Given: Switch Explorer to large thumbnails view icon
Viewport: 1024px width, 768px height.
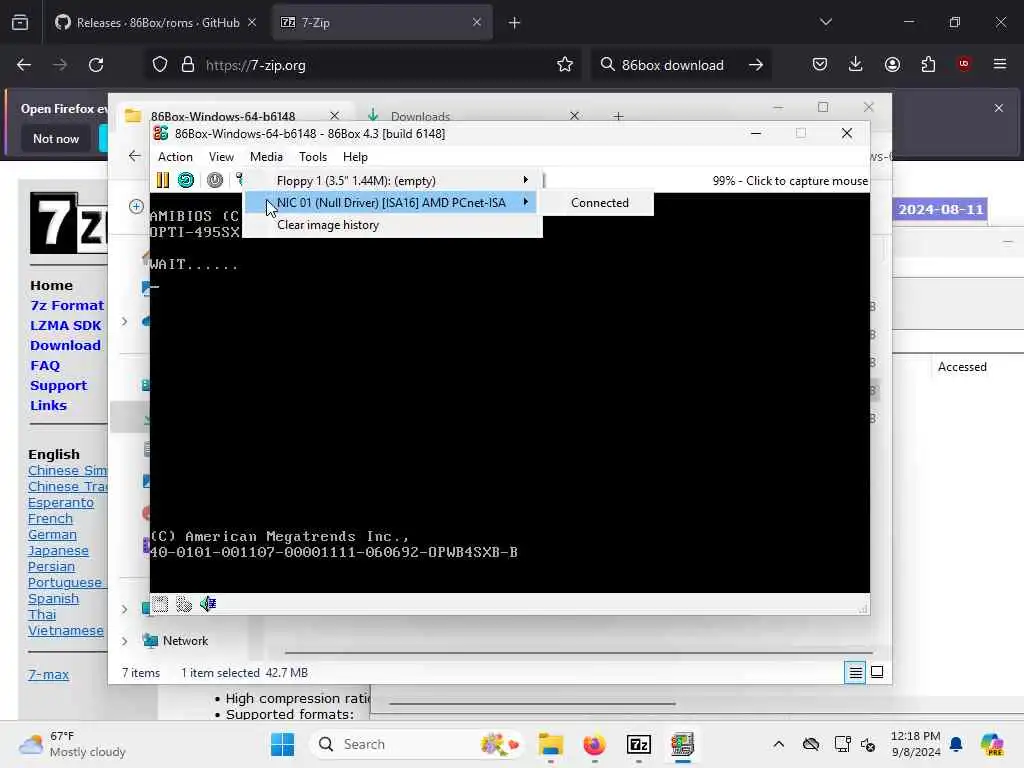Looking at the screenshot, I should pyautogui.click(x=877, y=672).
